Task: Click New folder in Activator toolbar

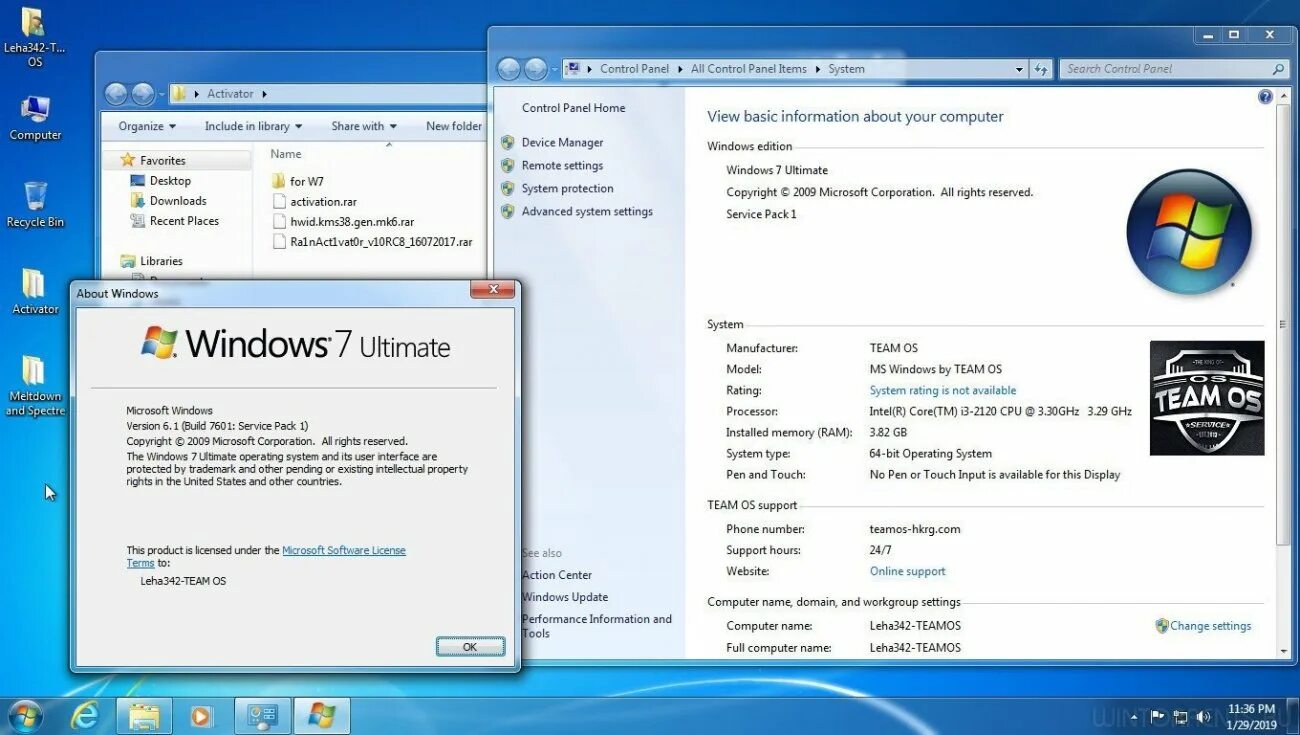Action: [453, 126]
